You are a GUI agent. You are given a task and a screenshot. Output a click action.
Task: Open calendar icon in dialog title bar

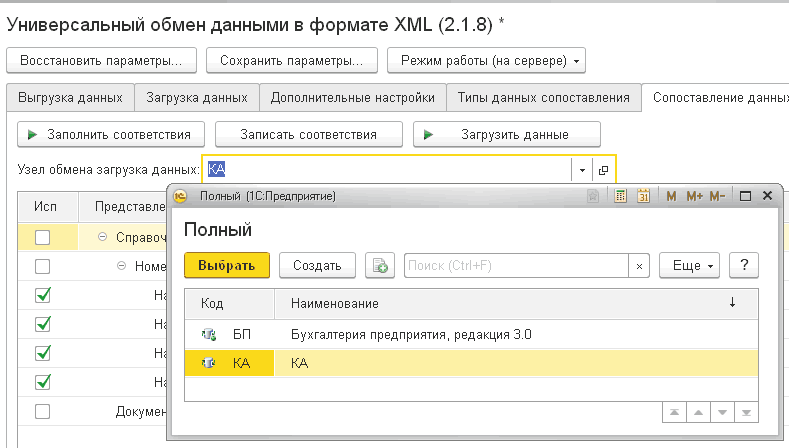tap(644, 196)
